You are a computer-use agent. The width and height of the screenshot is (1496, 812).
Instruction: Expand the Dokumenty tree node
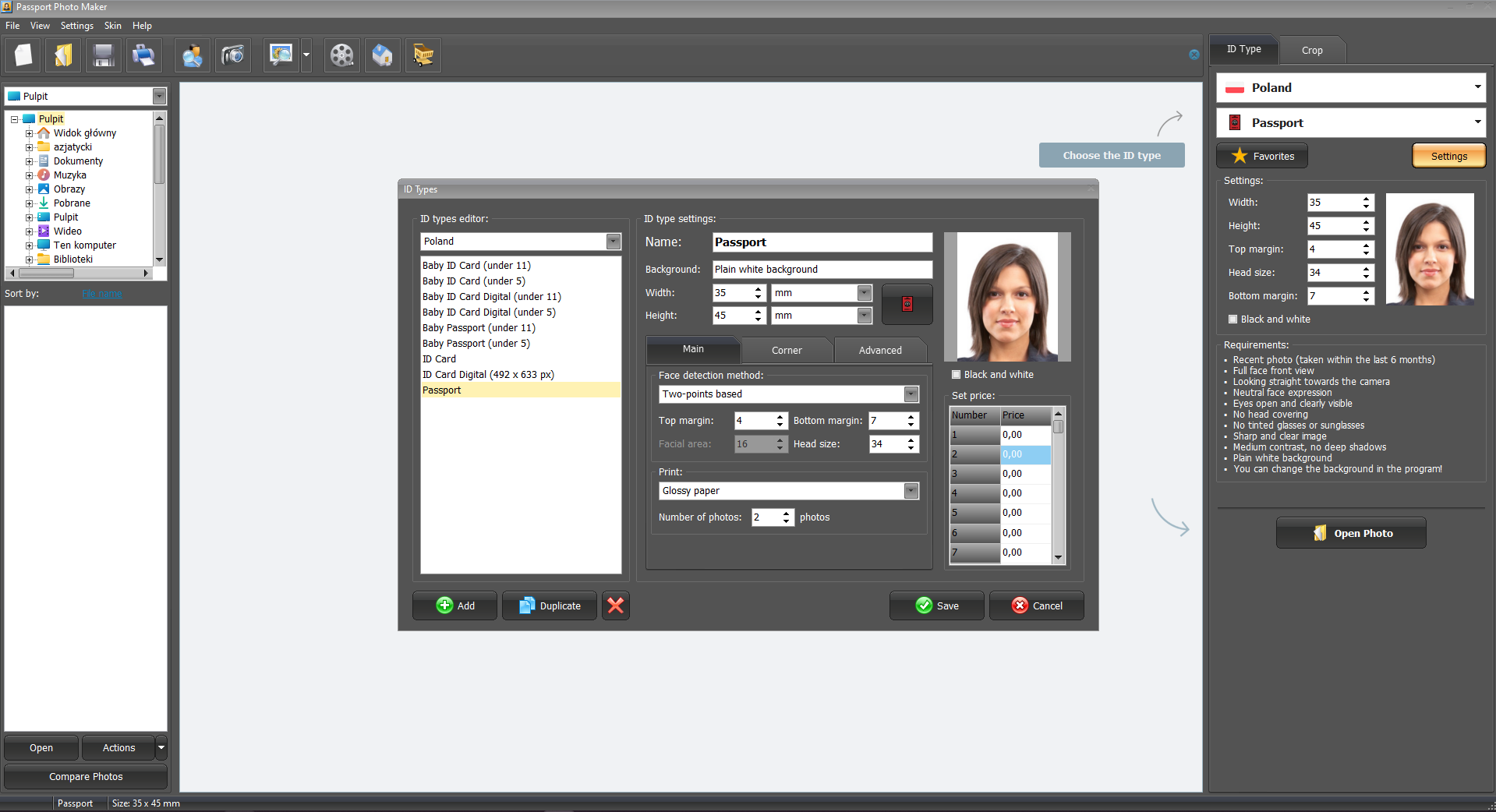(29, 161)
